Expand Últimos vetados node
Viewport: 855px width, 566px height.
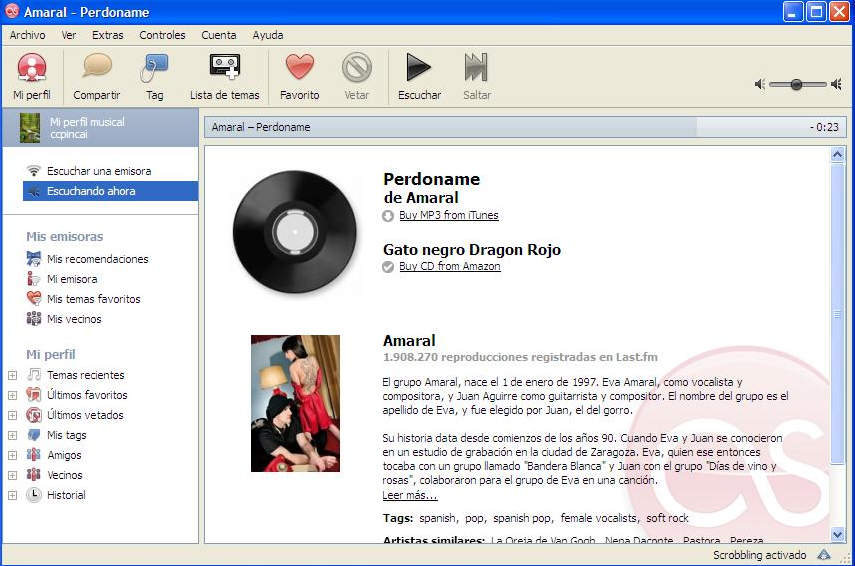pyautogui.click(x=13, y=416)
